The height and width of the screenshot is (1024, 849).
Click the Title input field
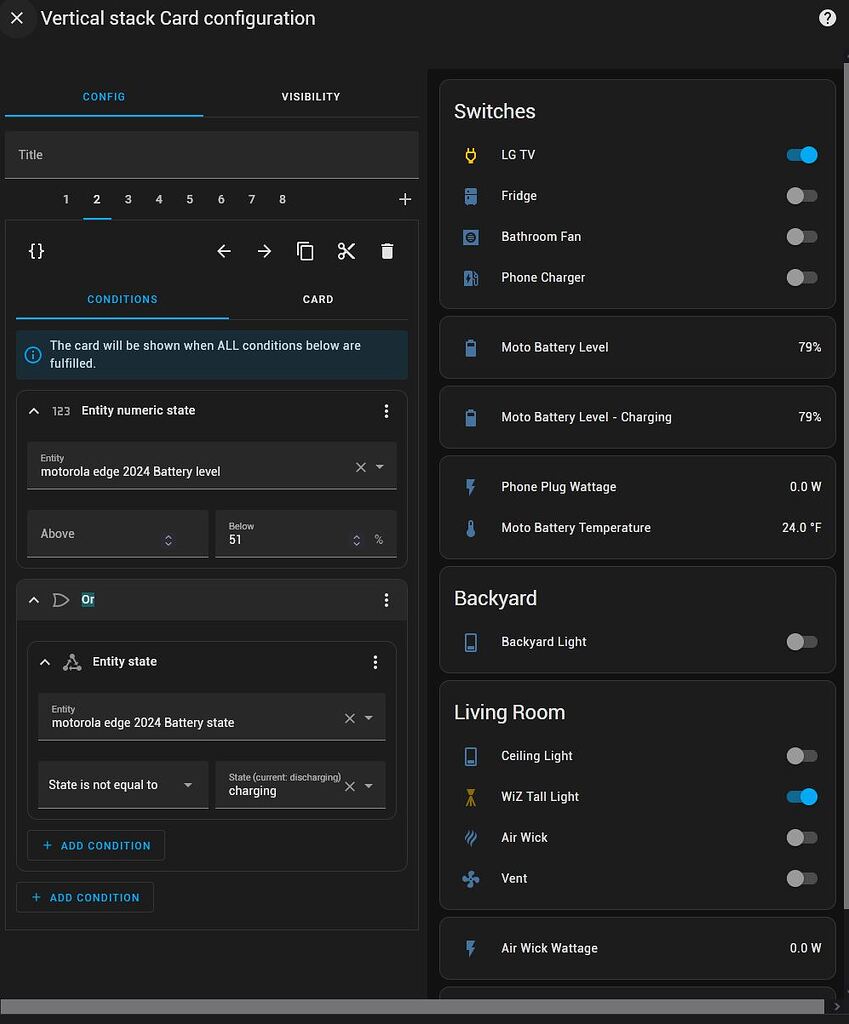coord(211,154)
